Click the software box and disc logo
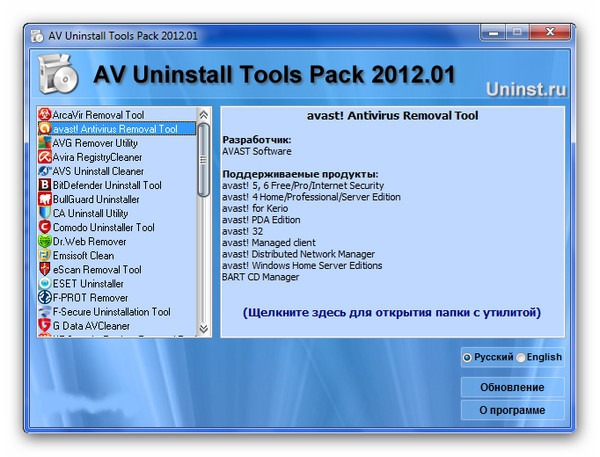 pyautogui.click(x=58, y=73)
